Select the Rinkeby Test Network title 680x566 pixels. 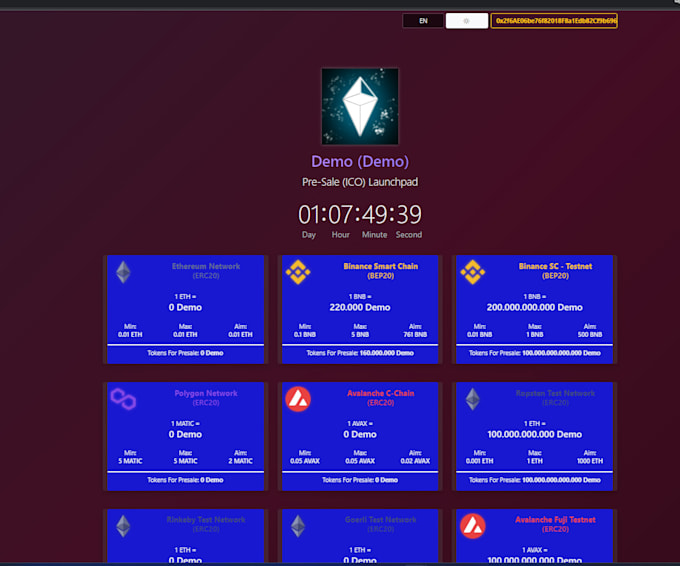206,520
